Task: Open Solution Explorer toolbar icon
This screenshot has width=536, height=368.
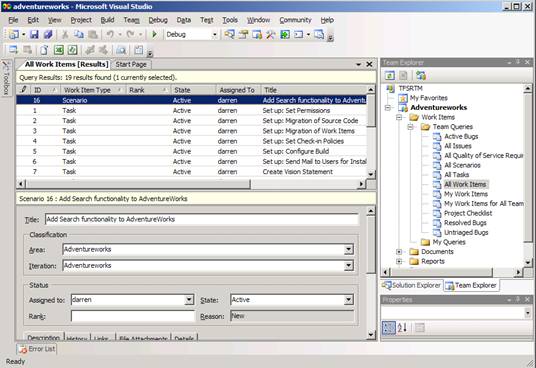Action: pyautogui.click(x=229, y=35)
